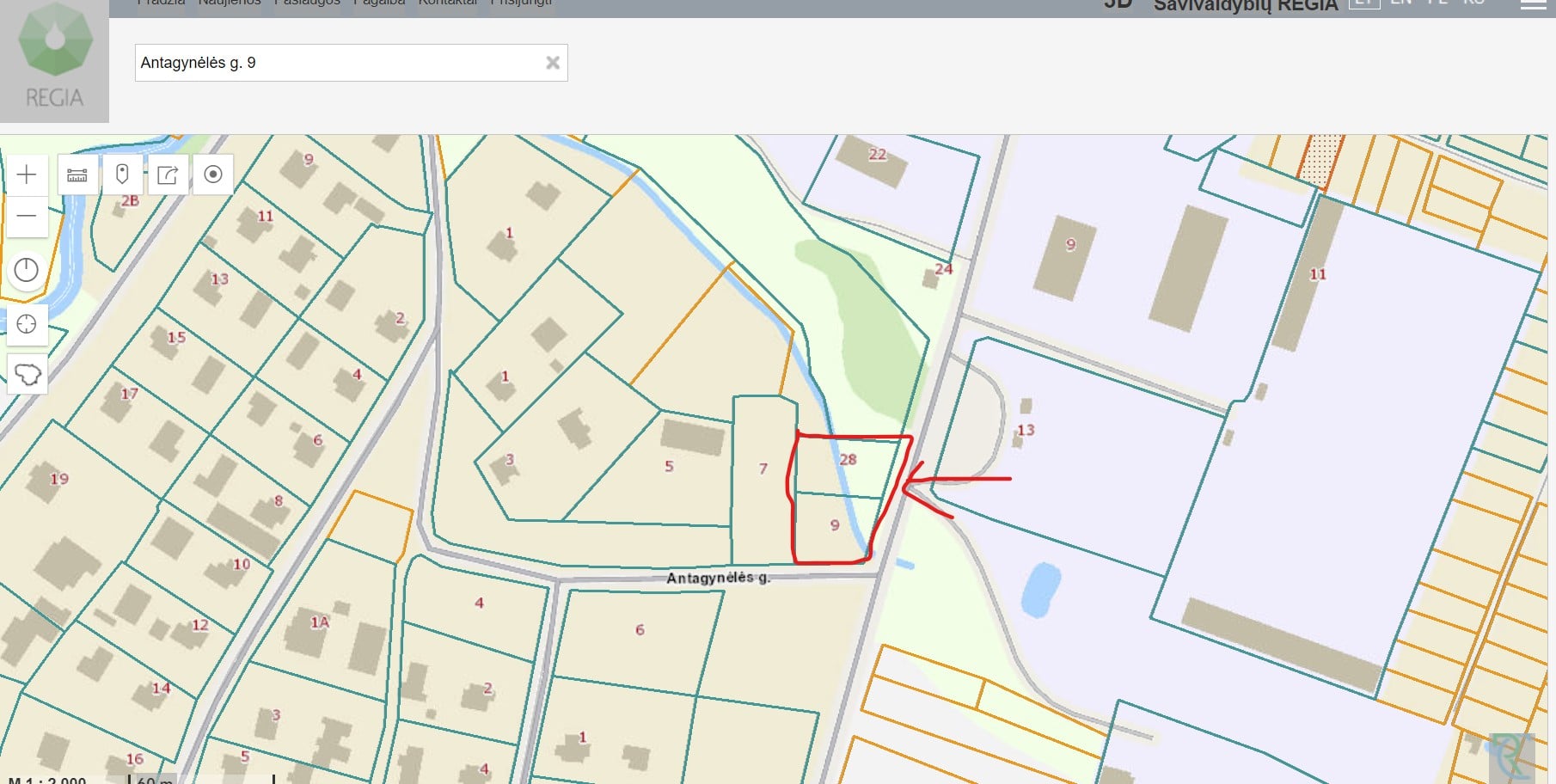Zoom out with the minus button
Image resolution: width=1556 pixels, height=784 pixels.
27,216
